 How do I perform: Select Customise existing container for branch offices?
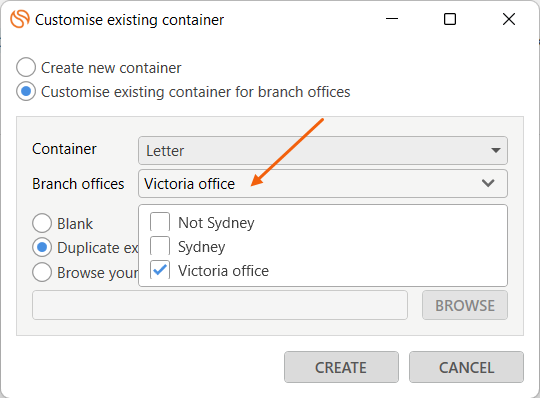click(x=26, y=91)
